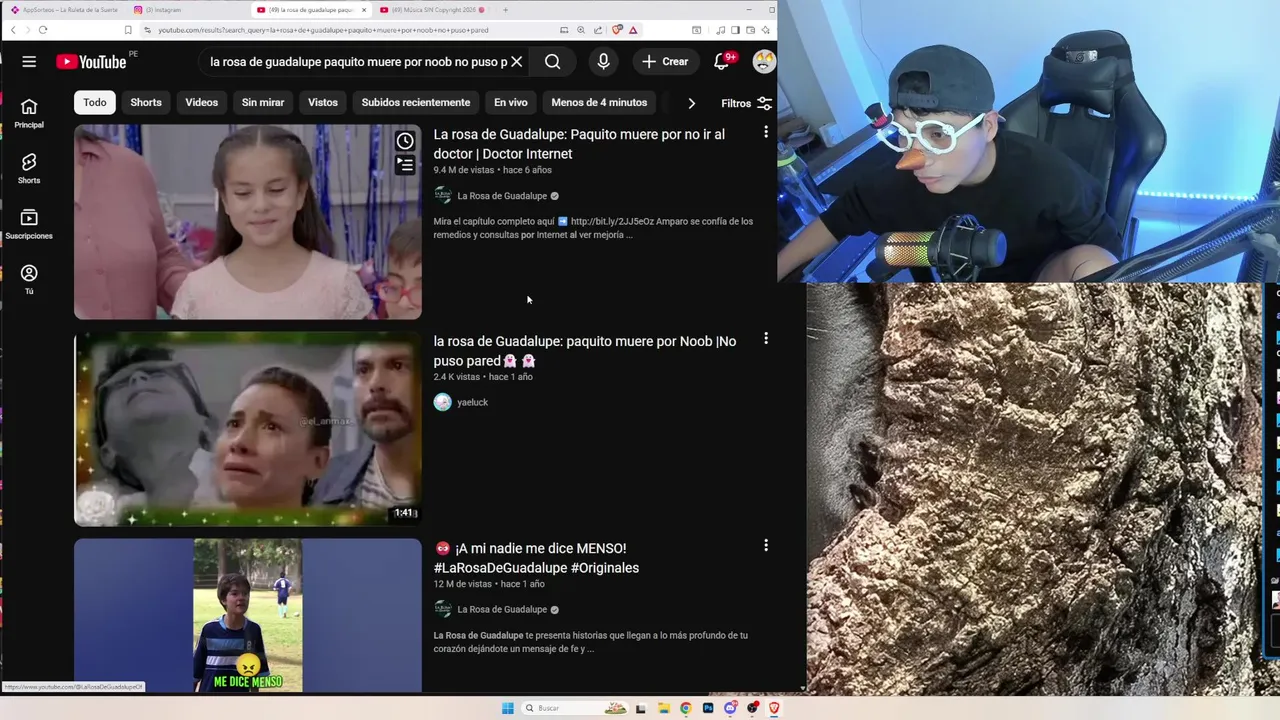Start voice search with the microphone
1280x720 pixels.
603,62
